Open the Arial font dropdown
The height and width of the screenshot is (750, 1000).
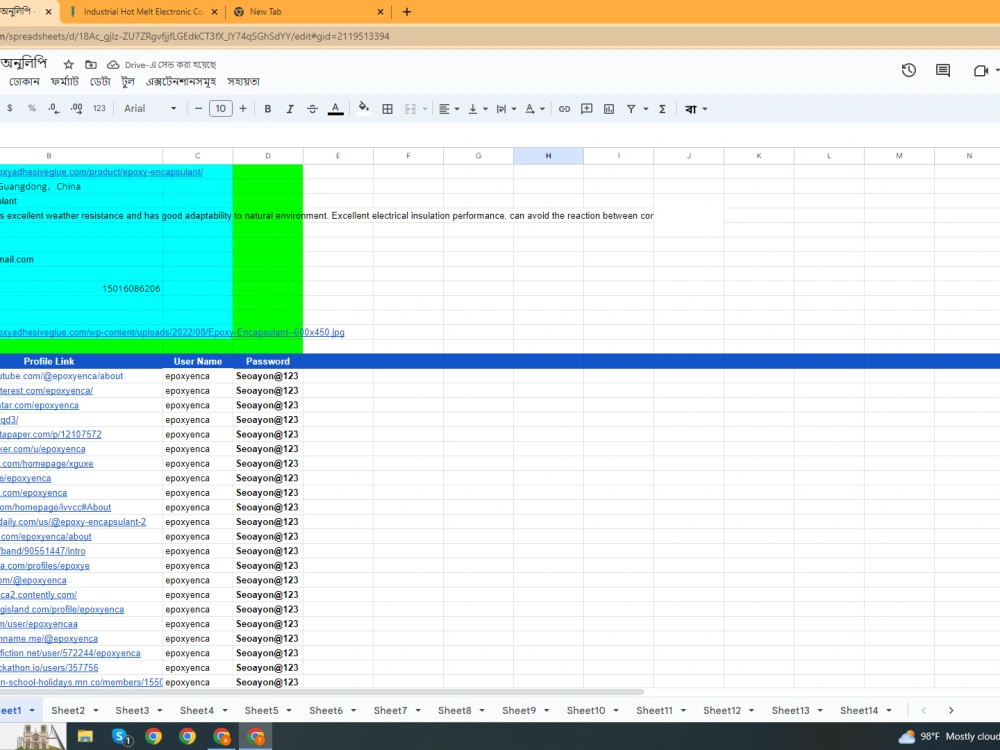click(x=151, y=108)
